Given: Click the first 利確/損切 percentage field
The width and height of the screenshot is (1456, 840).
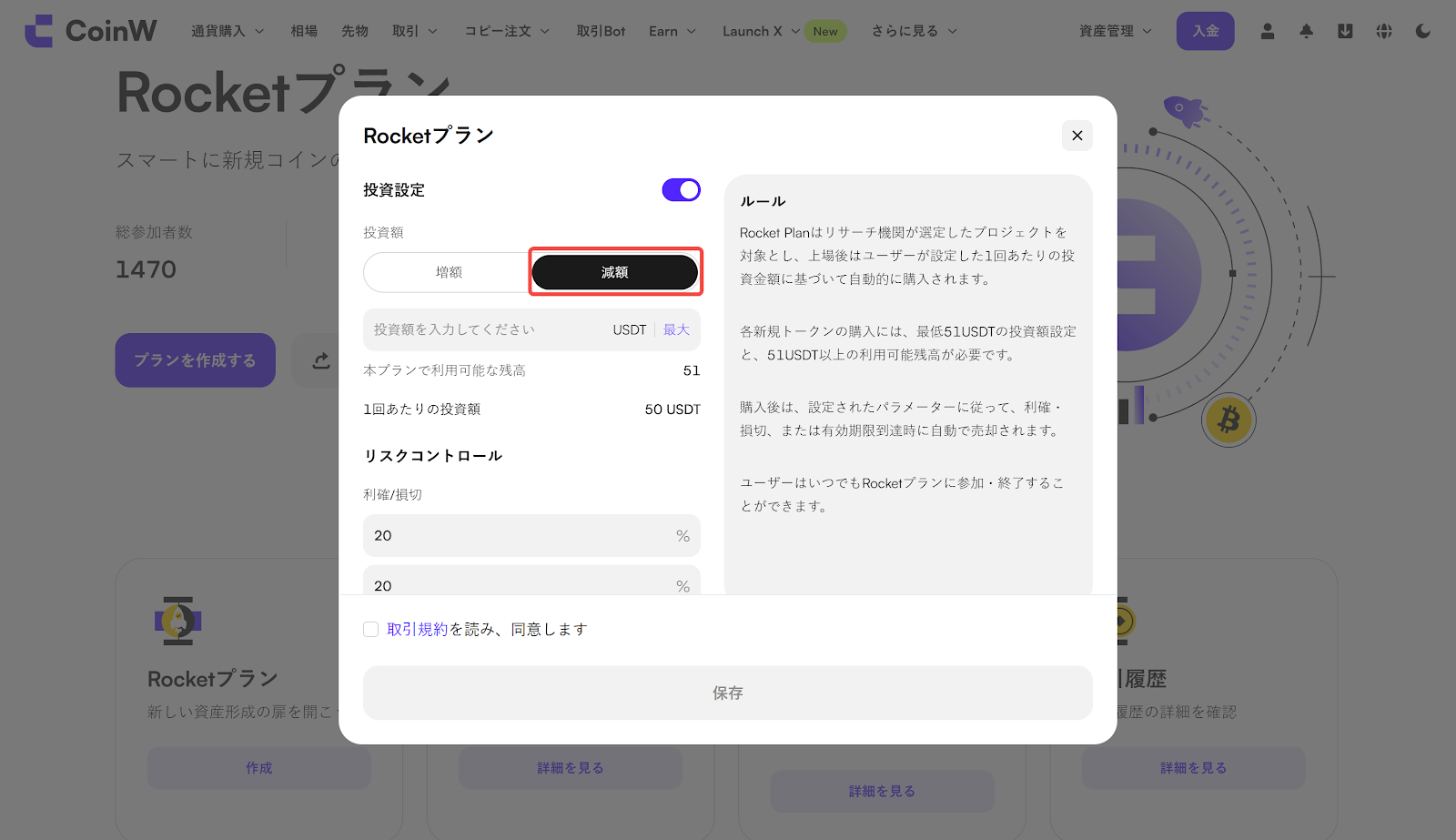Looking at the screenshot, I should click(519, 536).
